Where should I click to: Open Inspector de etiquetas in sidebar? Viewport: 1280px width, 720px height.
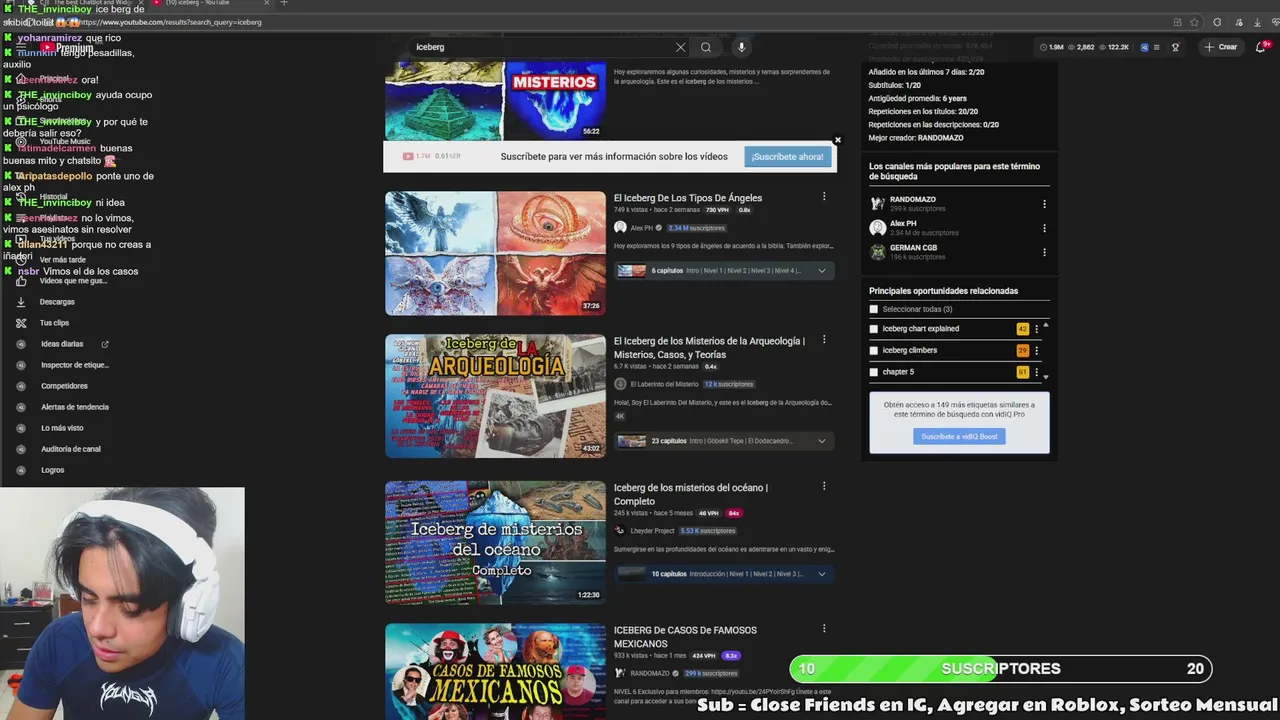point(74,365)
